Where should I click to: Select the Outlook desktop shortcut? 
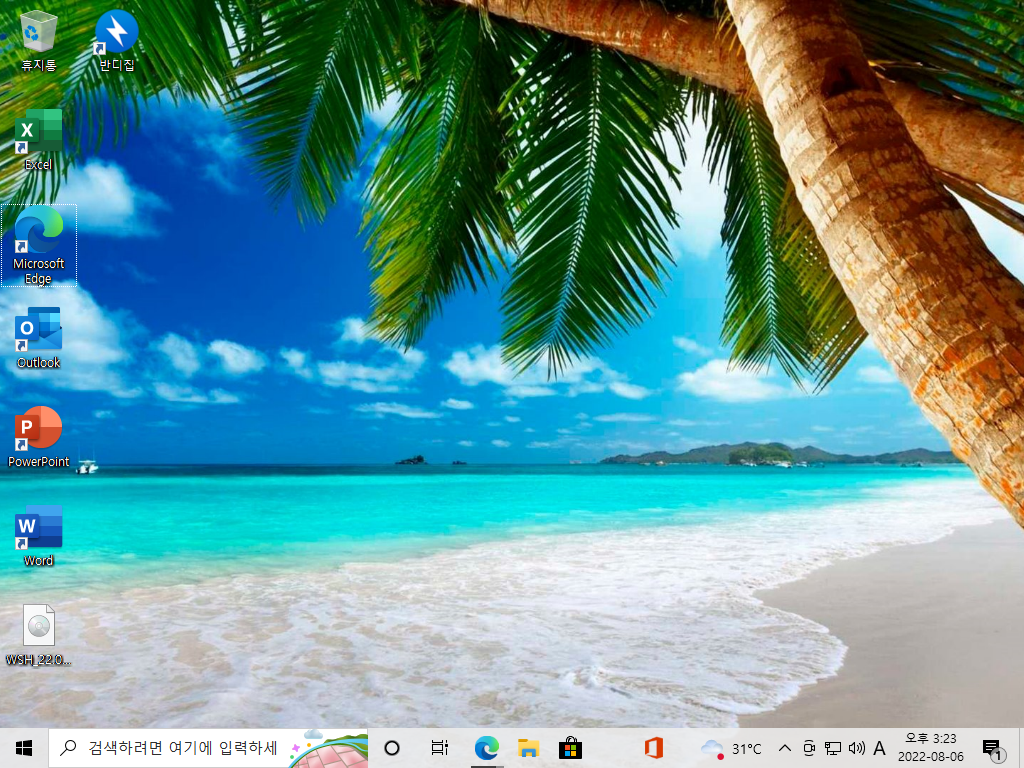point(39,338)
